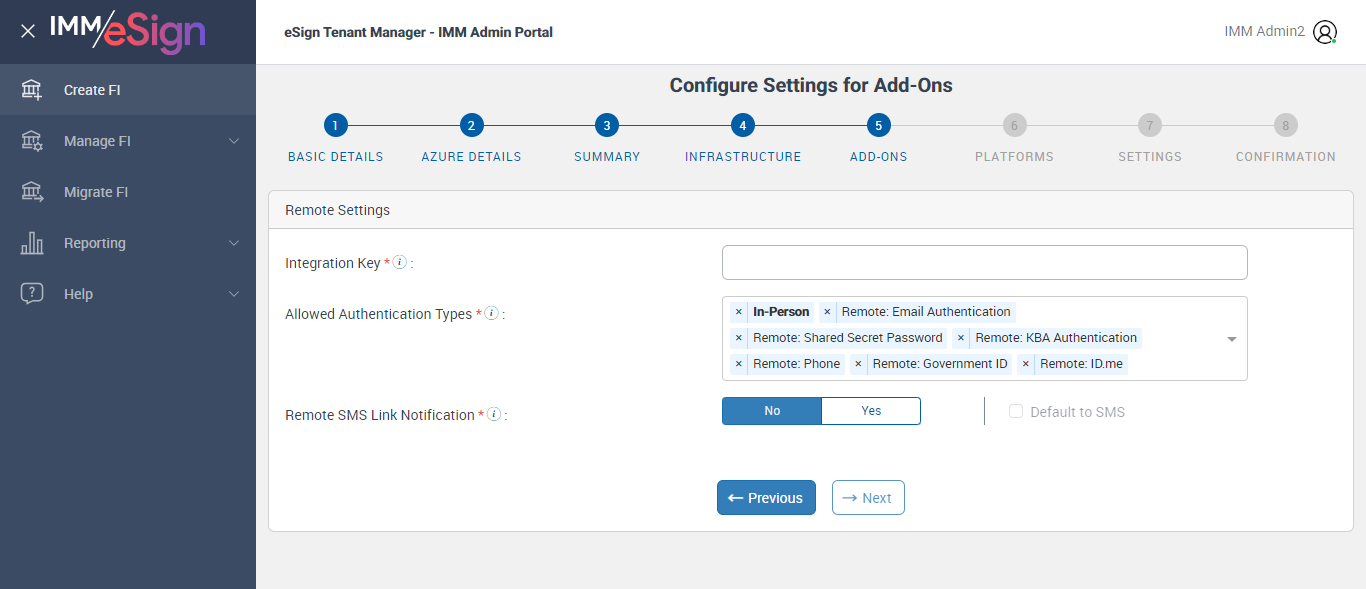Expand the Reporting submenu chevron
The width and height of the screenshot is (1366, 589).
pyautogui.click(x=234, y=243)
